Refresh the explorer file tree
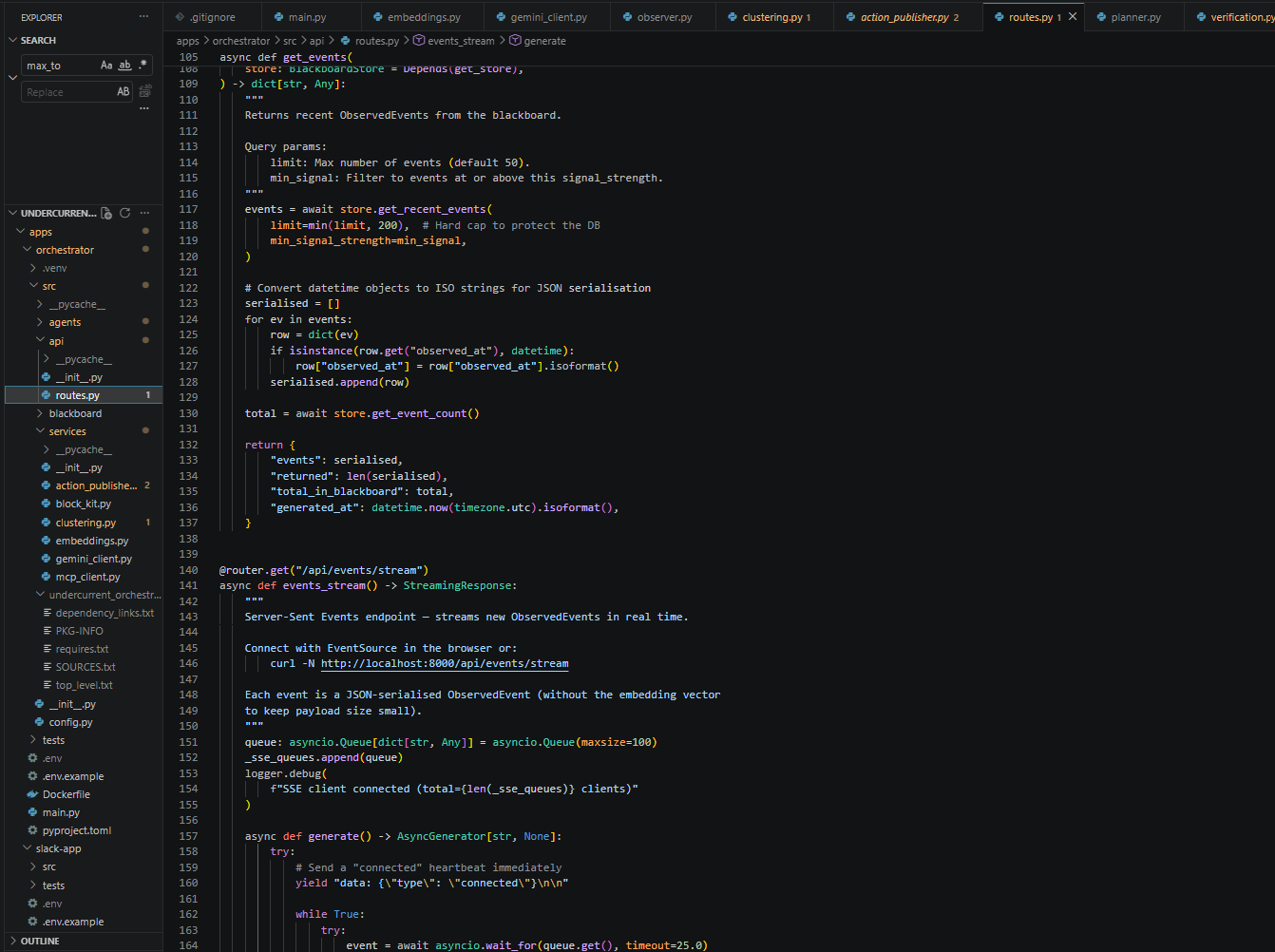The height and width of the screenshot is (952, 1275). tap(124, 213)
